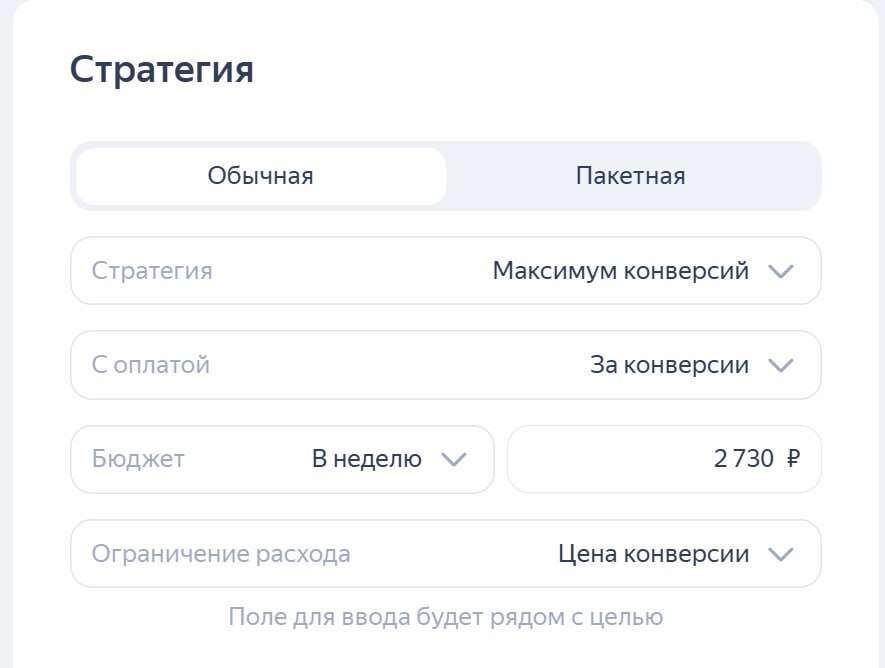Click the Бюджет field label
This screenshot has height=668, width=885.
tap(138, 459)
